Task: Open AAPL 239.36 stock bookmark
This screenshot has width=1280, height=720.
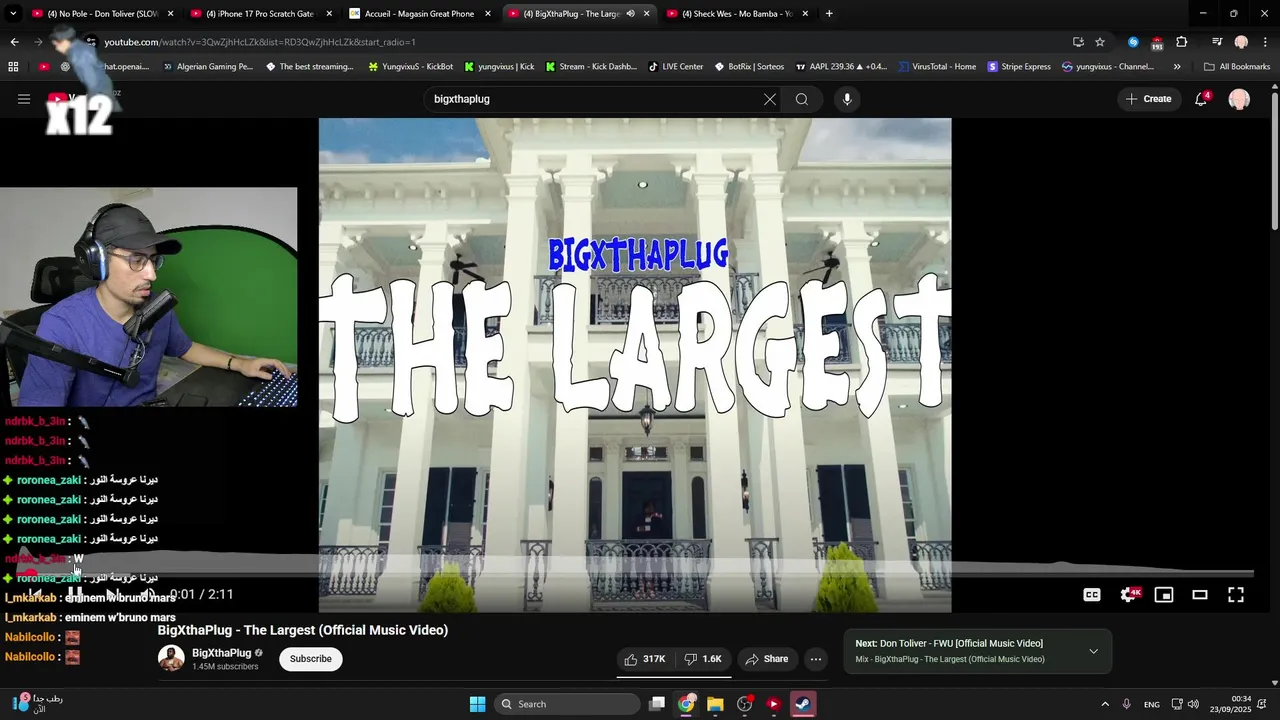Action: [841, 67]
